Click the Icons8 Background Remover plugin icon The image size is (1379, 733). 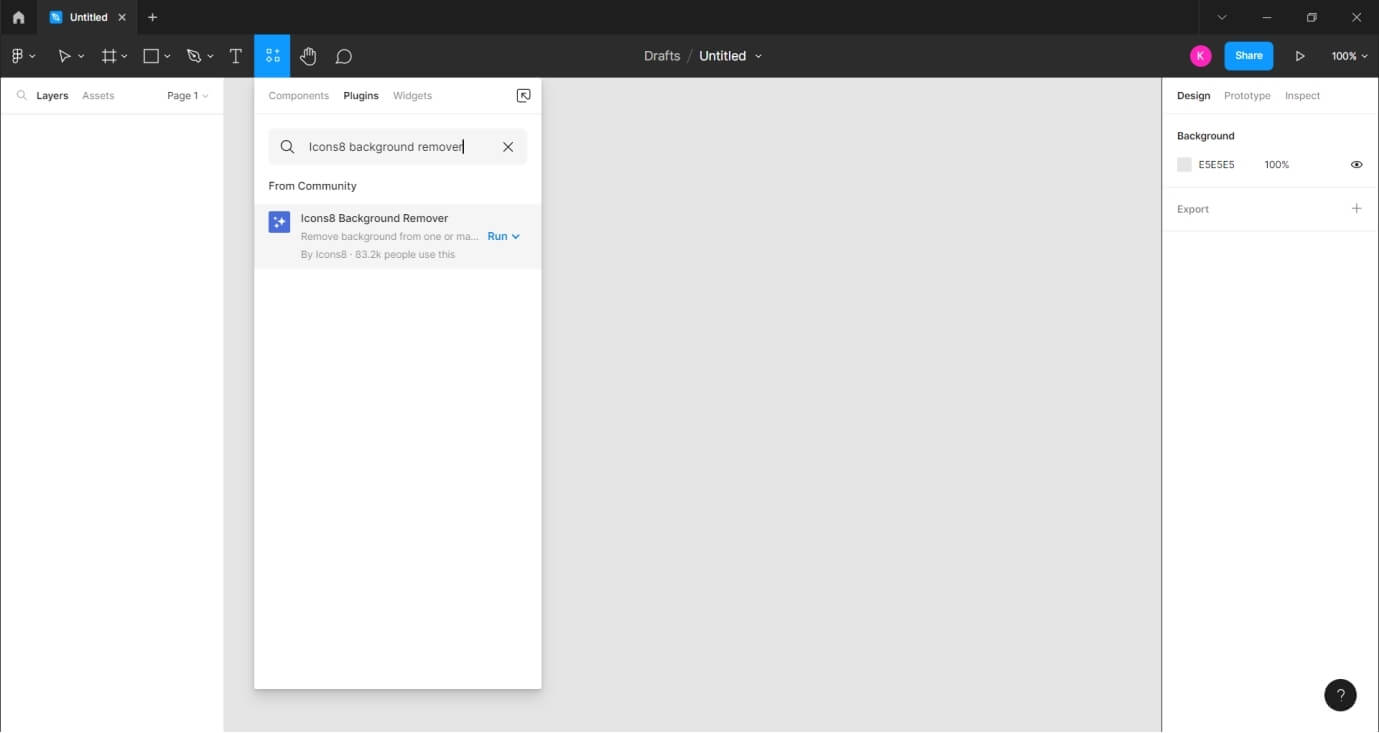(279, 222)
